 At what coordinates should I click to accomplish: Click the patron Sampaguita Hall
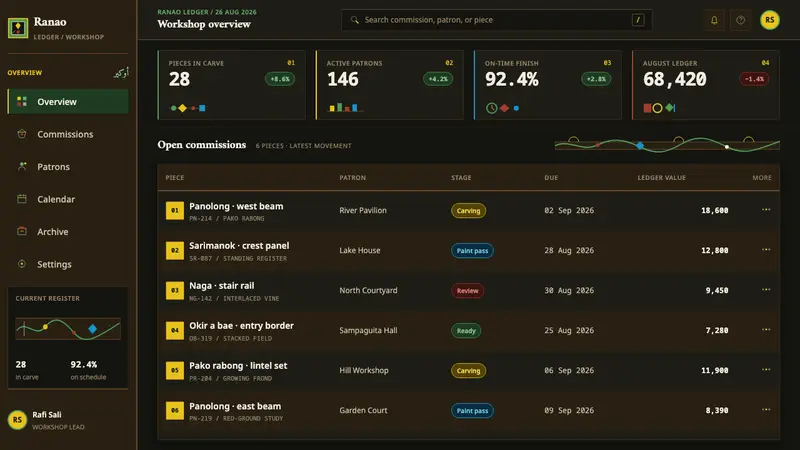[x=368, y=330]
